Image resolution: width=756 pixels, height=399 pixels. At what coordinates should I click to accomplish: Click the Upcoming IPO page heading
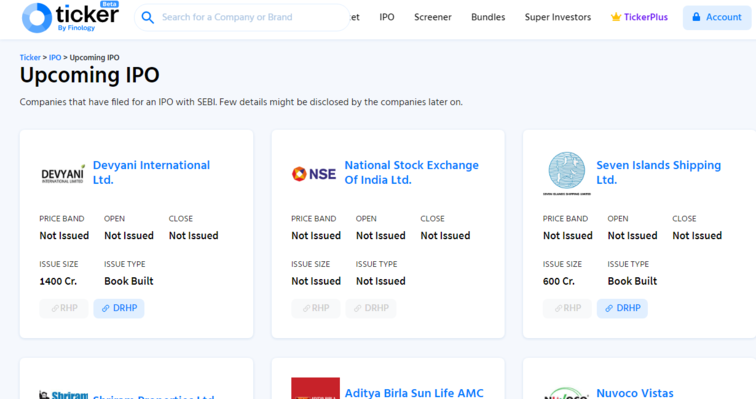pyautogui.click(x=90, y=75)
